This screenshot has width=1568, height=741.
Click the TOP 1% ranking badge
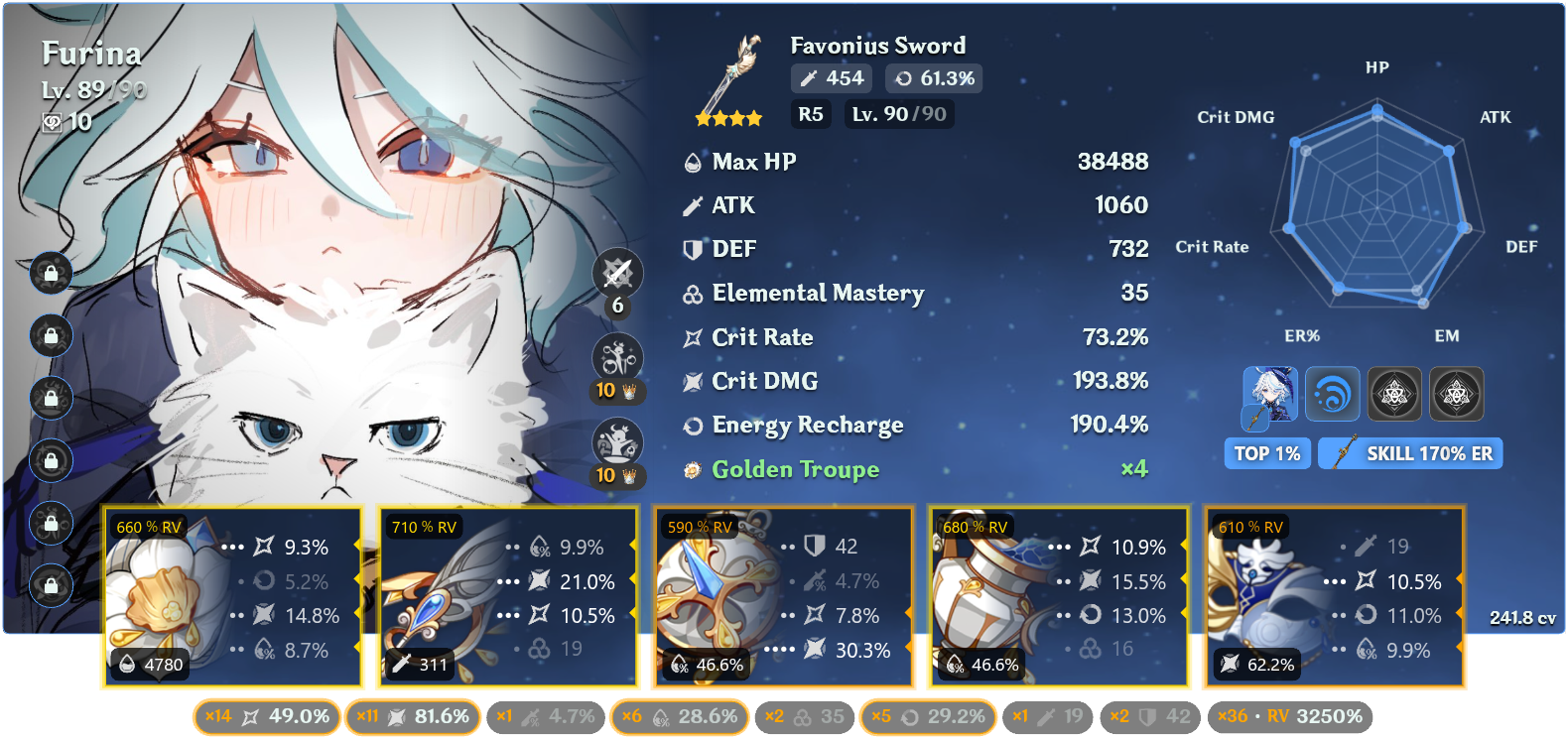[x=1267, y=453]
